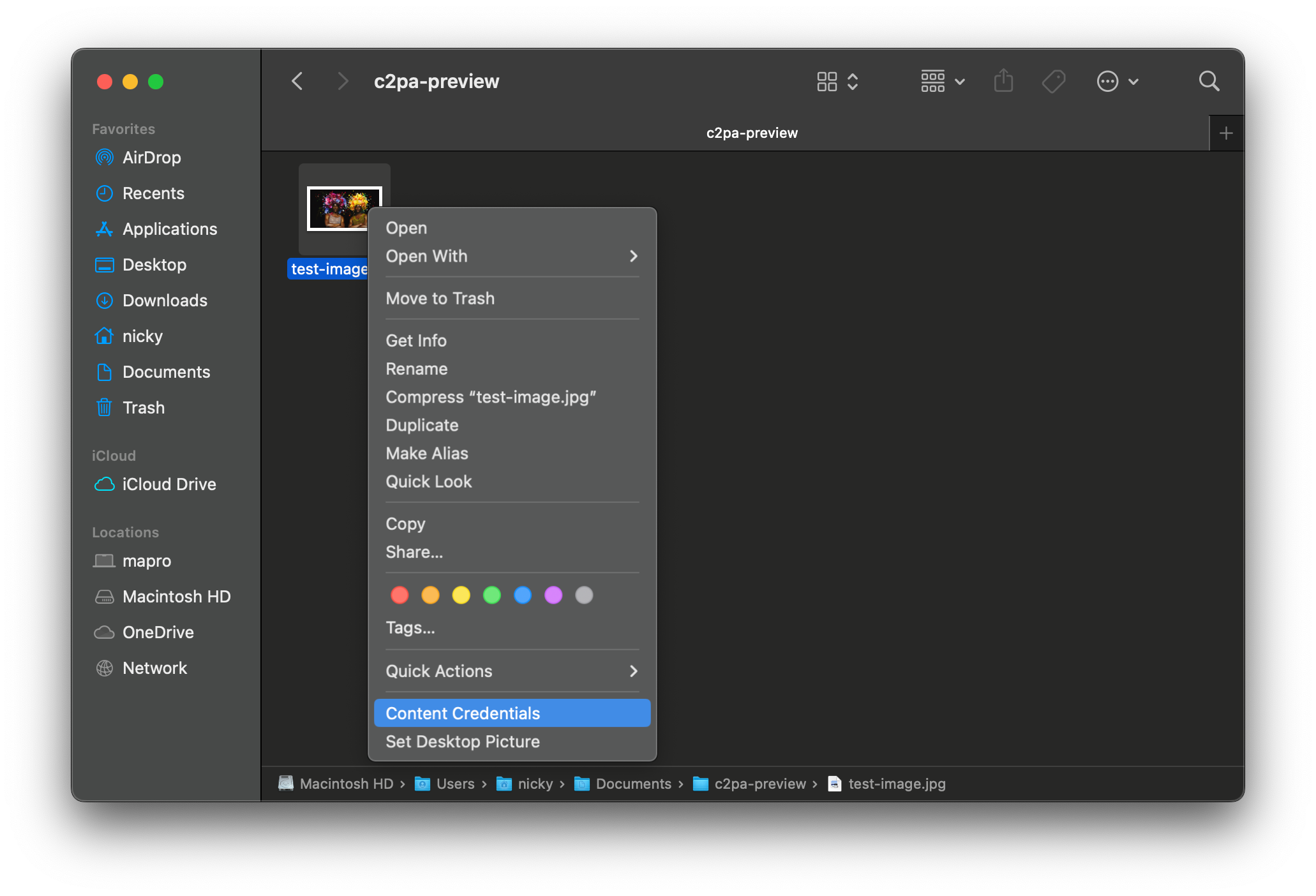Open the Downloads sidebar folder
This screenshot has width=1316, height=896.
(x=164, y=301)
